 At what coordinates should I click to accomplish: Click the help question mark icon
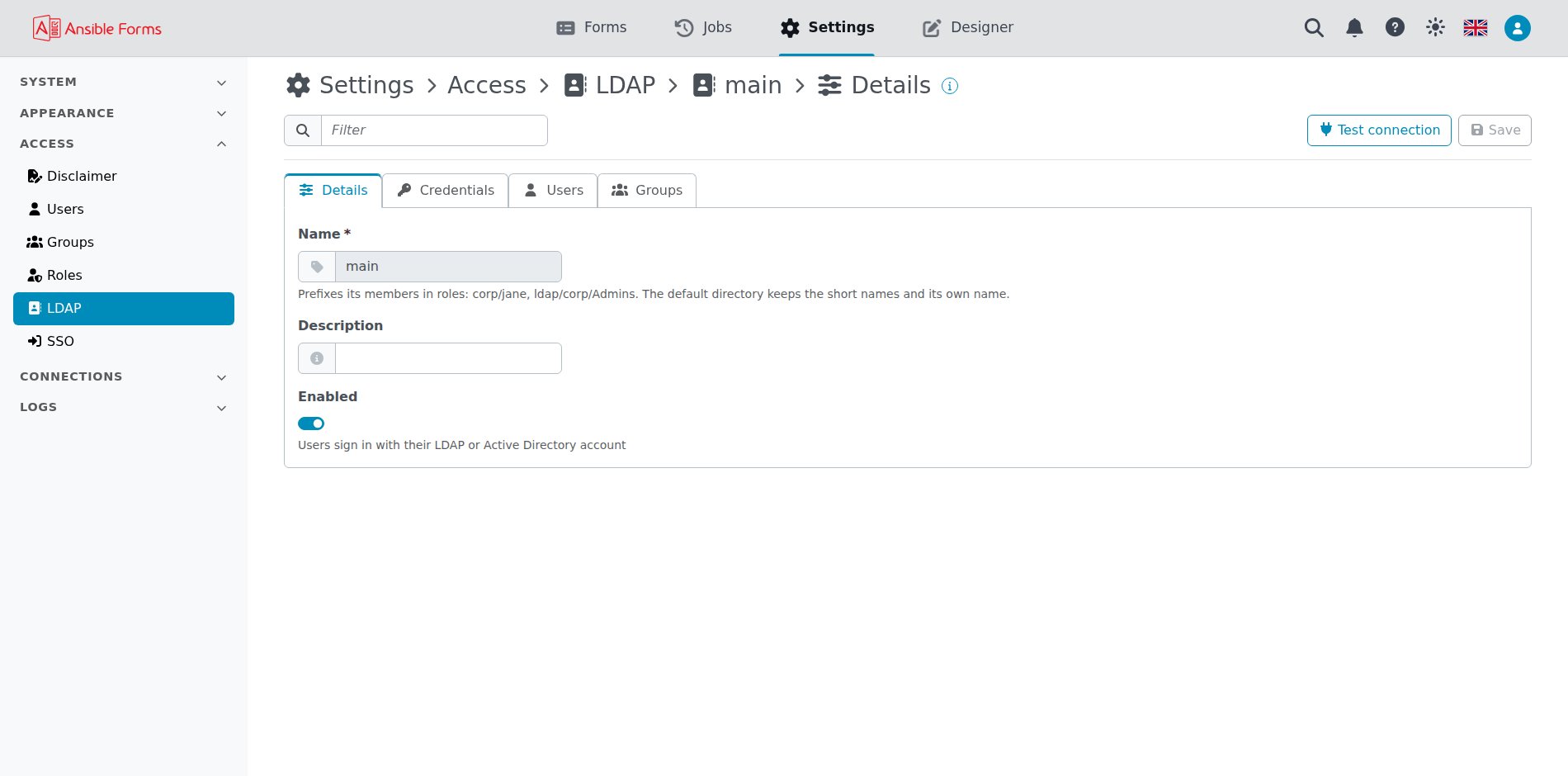(1395, 27)
